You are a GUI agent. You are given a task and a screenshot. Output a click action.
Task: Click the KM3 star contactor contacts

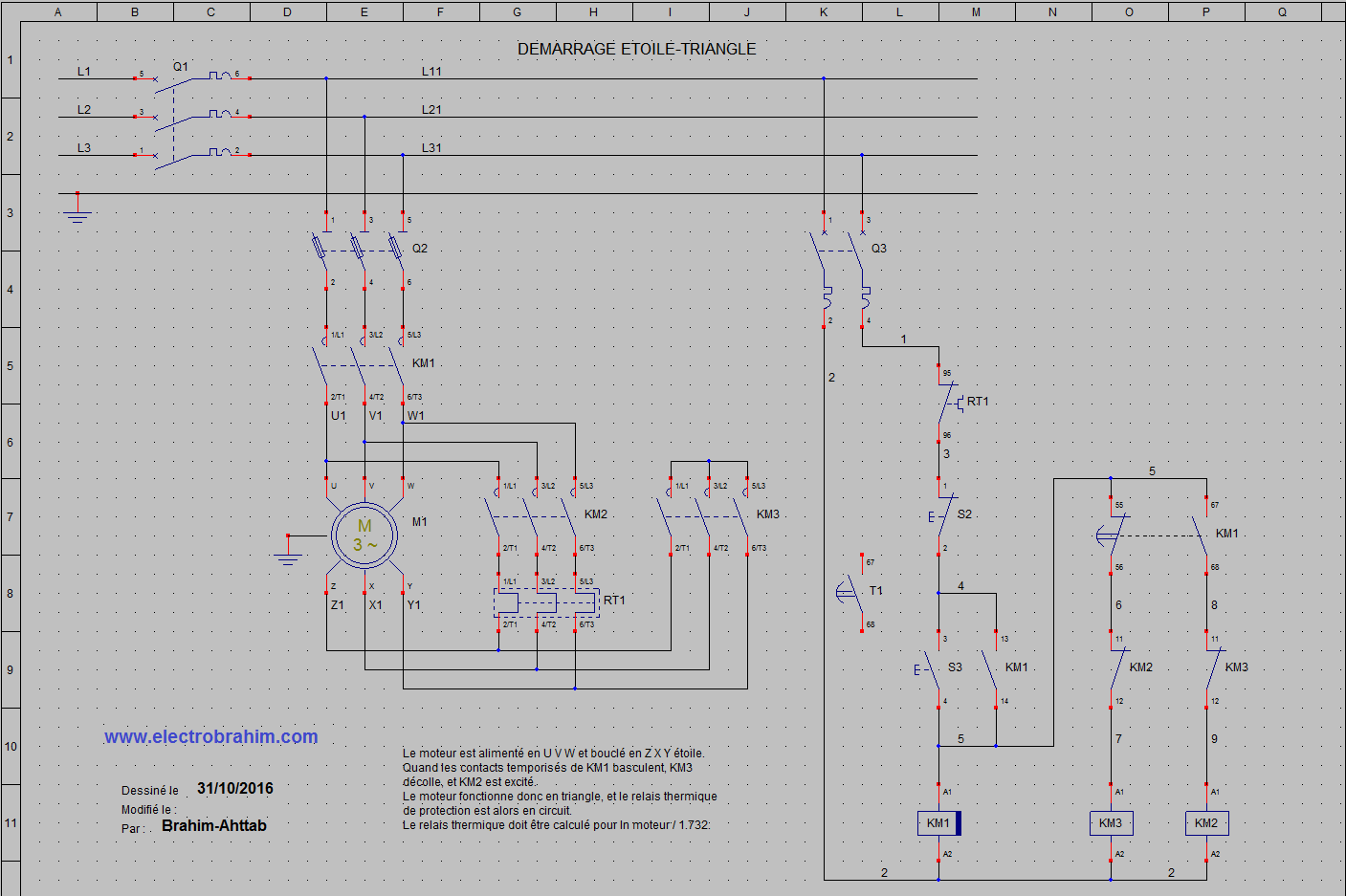709,516
